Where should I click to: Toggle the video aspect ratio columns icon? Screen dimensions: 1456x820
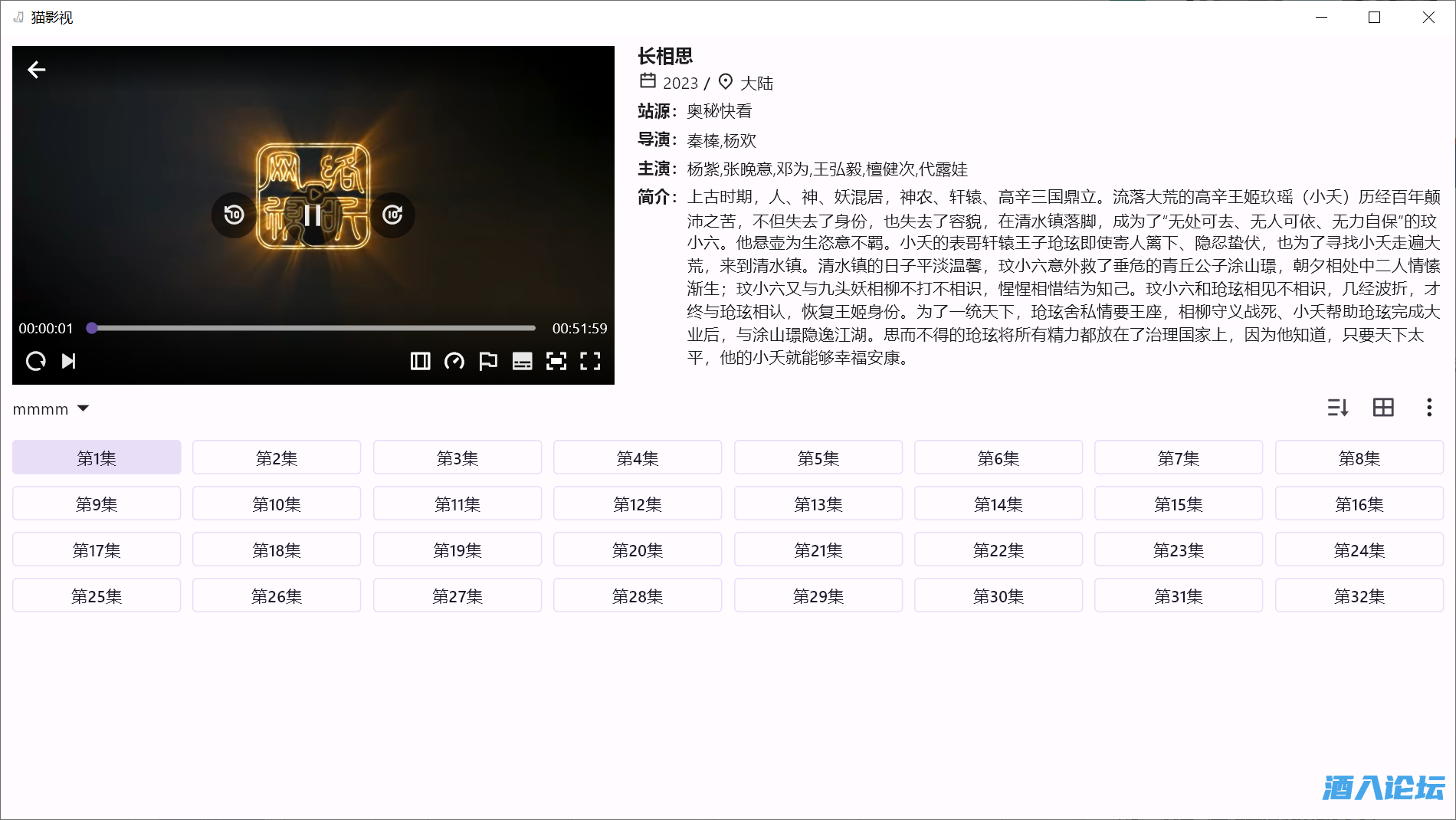pos(420,361)
